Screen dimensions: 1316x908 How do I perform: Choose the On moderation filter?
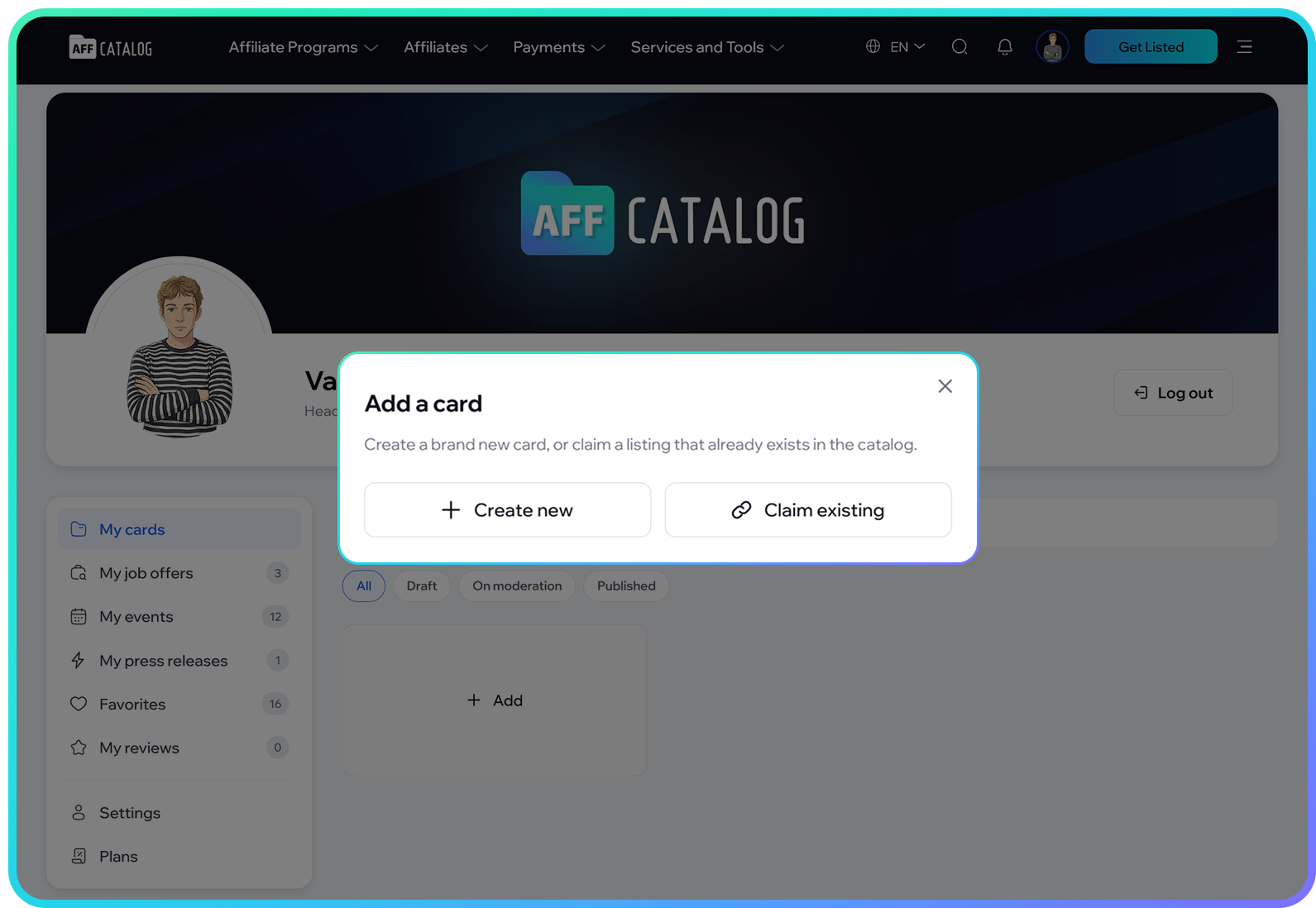(x=517, y=585)
